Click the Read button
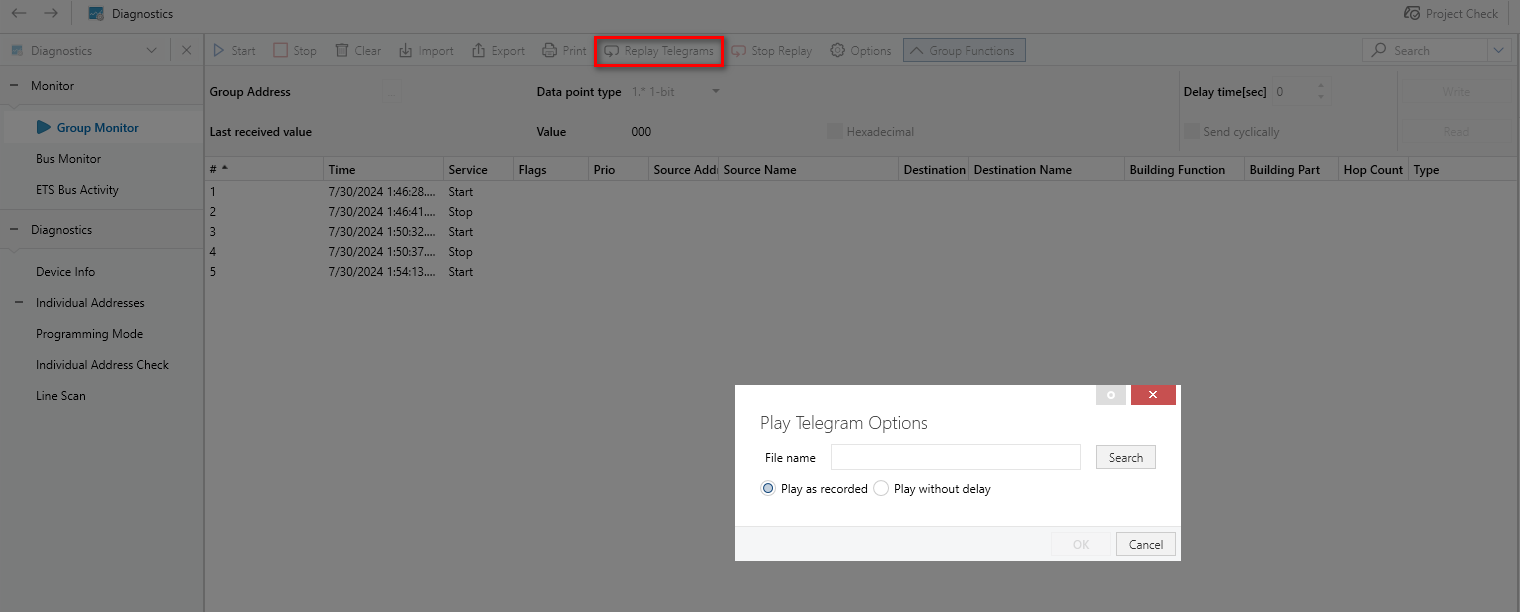Image resolution: width=1520 pixels, height=612 pixels. pos(1456,132)
